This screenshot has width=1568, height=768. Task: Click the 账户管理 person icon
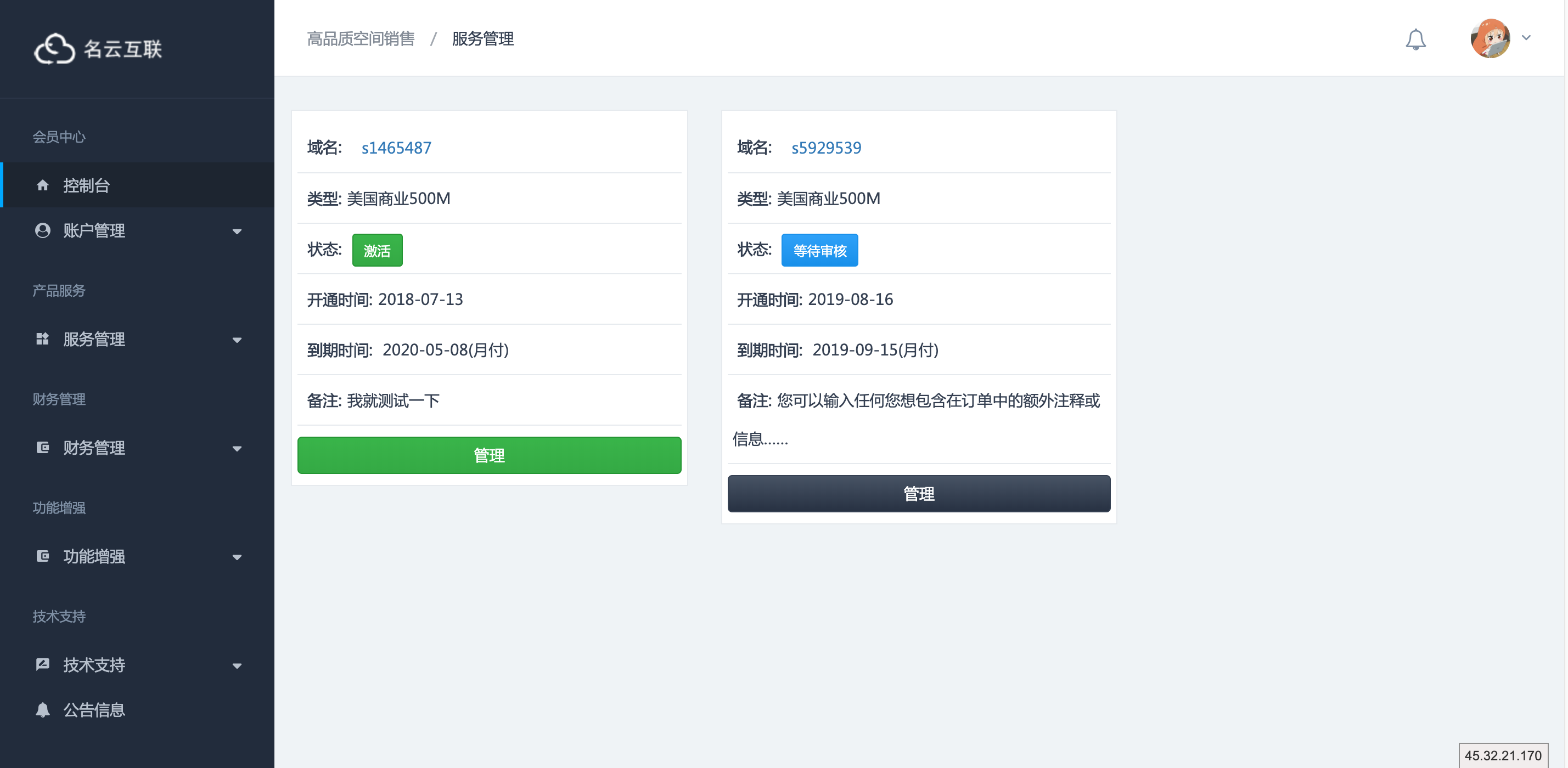(43, 230)
